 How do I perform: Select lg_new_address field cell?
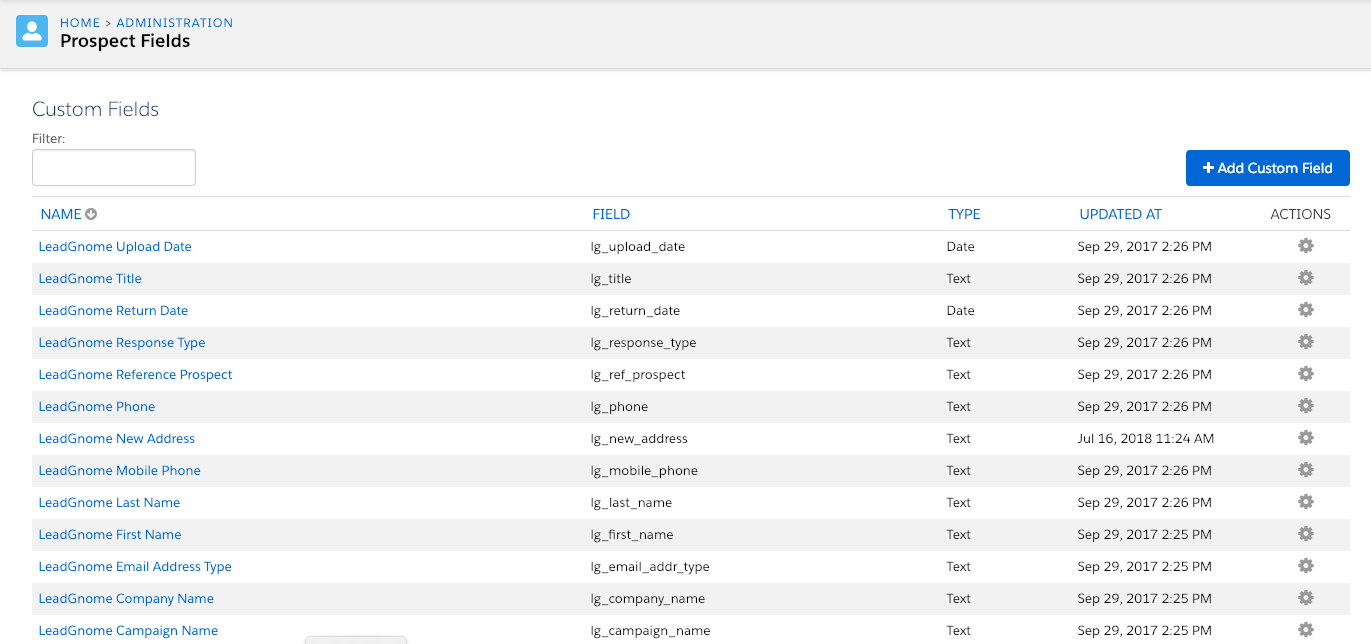click(640, 438)
